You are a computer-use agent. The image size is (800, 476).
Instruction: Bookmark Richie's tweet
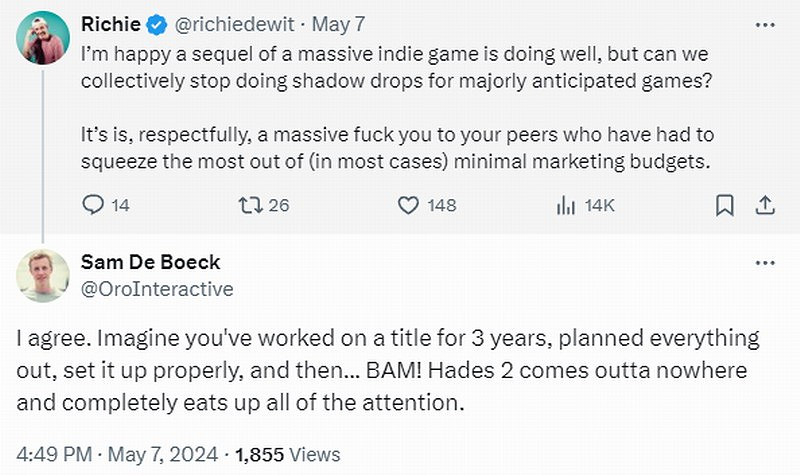point(725,205)
